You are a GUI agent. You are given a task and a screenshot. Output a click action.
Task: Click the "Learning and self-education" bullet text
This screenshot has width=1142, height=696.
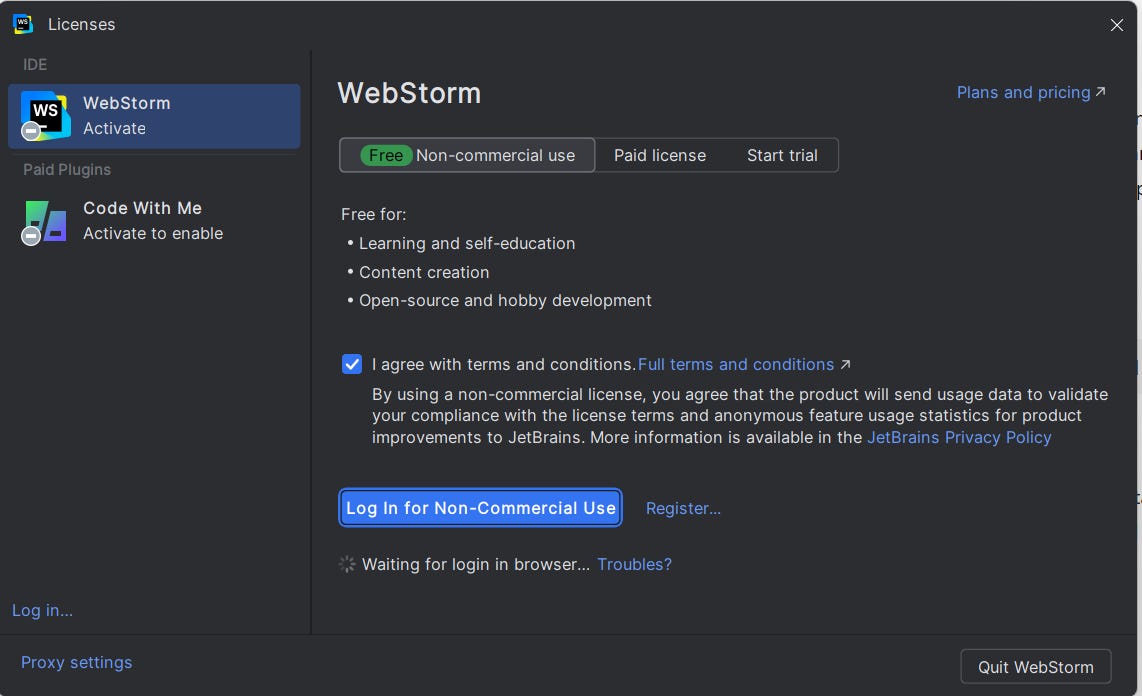click(467, 243)
